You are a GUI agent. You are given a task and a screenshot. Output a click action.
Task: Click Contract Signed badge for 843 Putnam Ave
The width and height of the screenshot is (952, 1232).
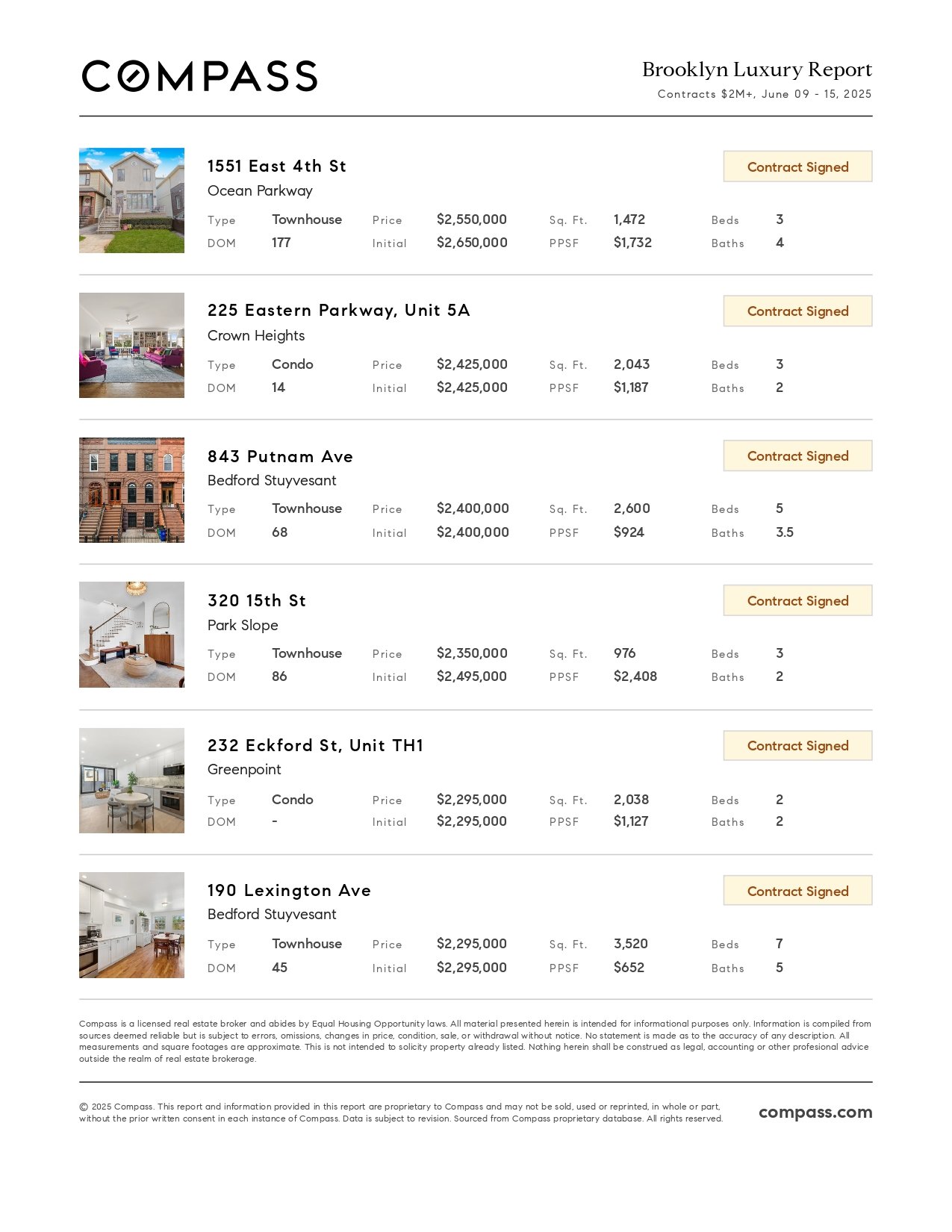[x=797, y=455]
